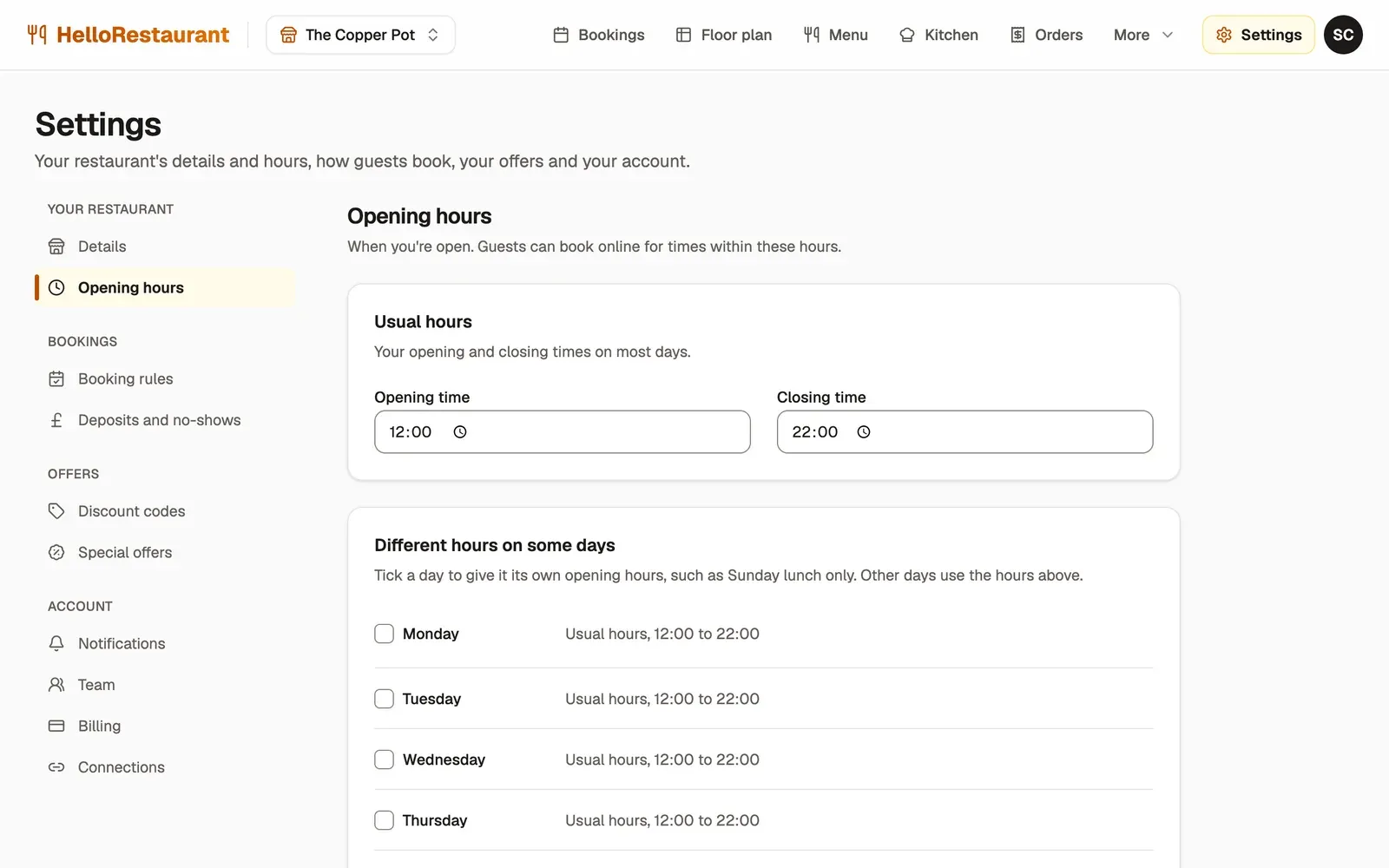Open Discount codes via its tag icon

pos(56,511)
